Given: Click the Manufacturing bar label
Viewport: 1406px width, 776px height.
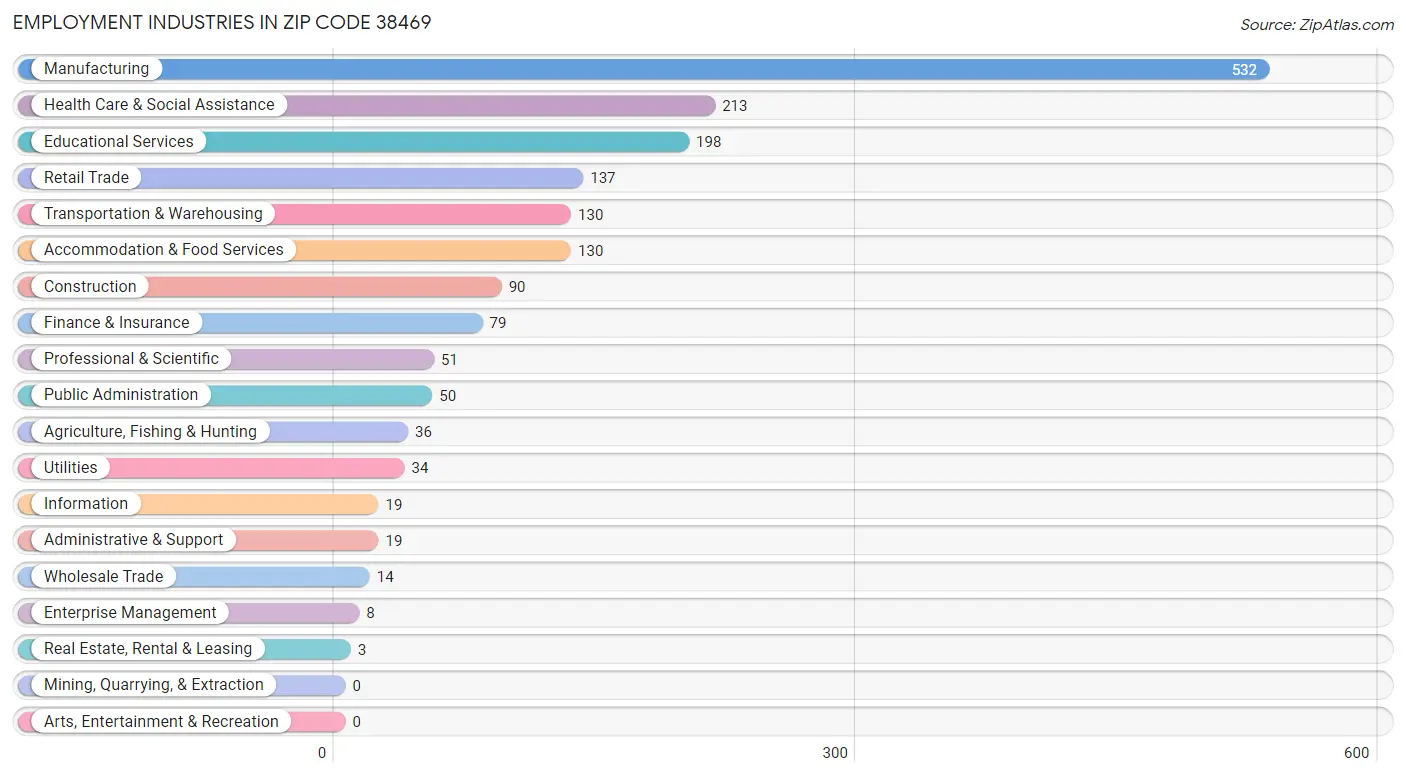Looking at the screenshot, I should point(96,68).
